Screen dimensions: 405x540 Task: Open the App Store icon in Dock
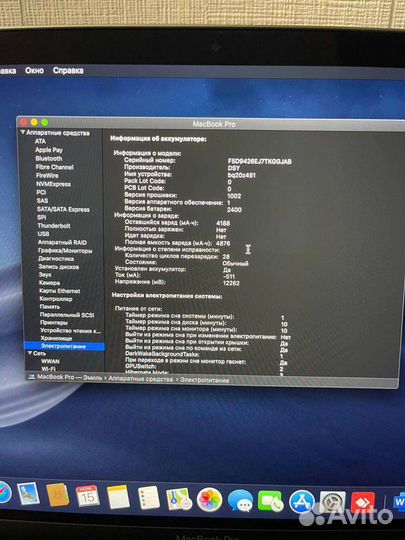[x=301, y=502]
